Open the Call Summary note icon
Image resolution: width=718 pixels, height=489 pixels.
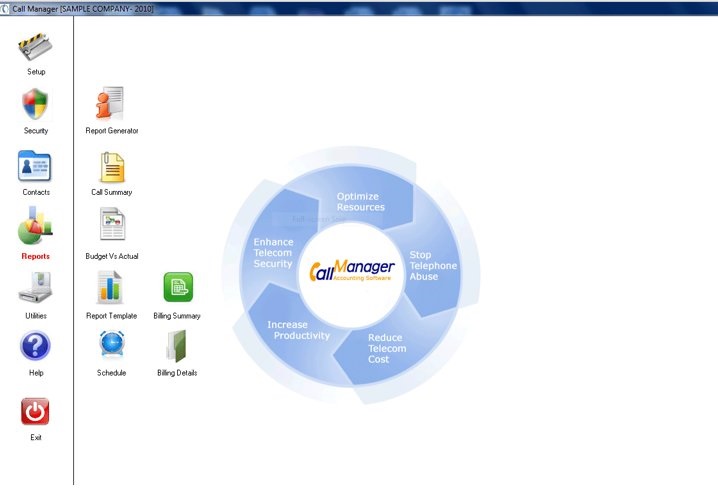click(x=112, y=167)
